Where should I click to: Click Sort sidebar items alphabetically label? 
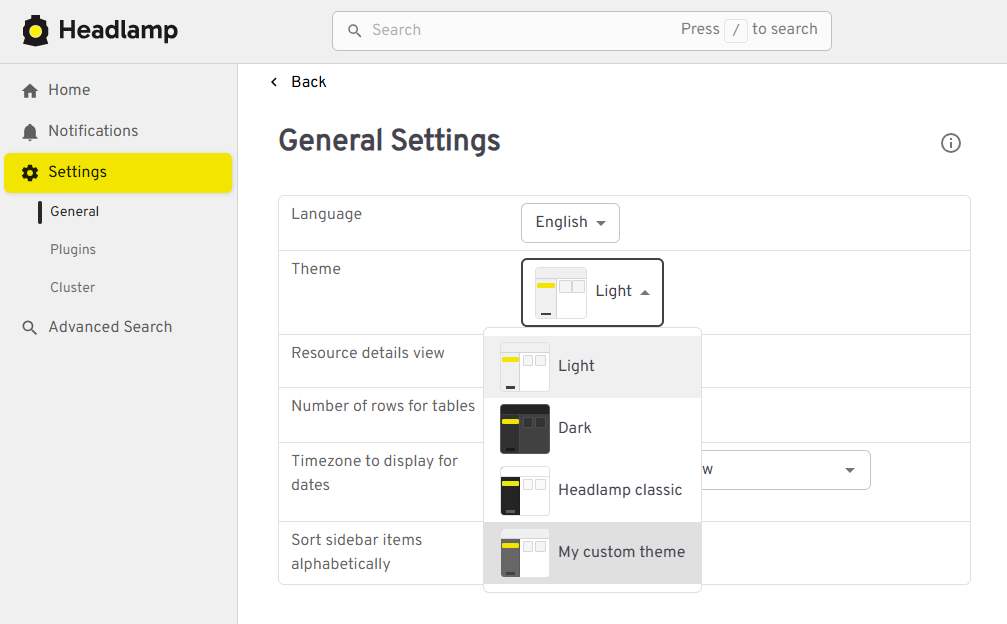click(x=356, y=552)
